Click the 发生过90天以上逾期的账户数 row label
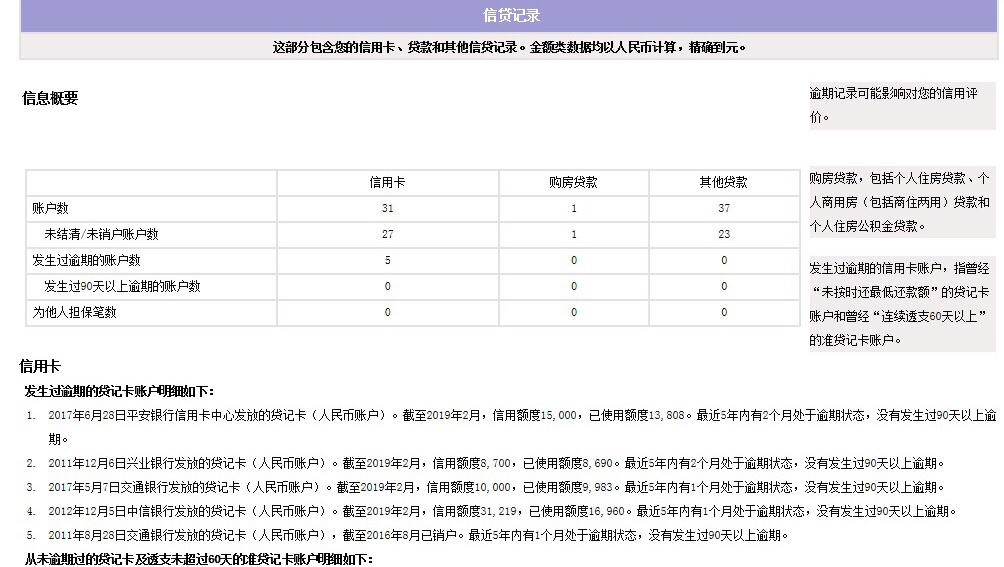 click(122, 286)
